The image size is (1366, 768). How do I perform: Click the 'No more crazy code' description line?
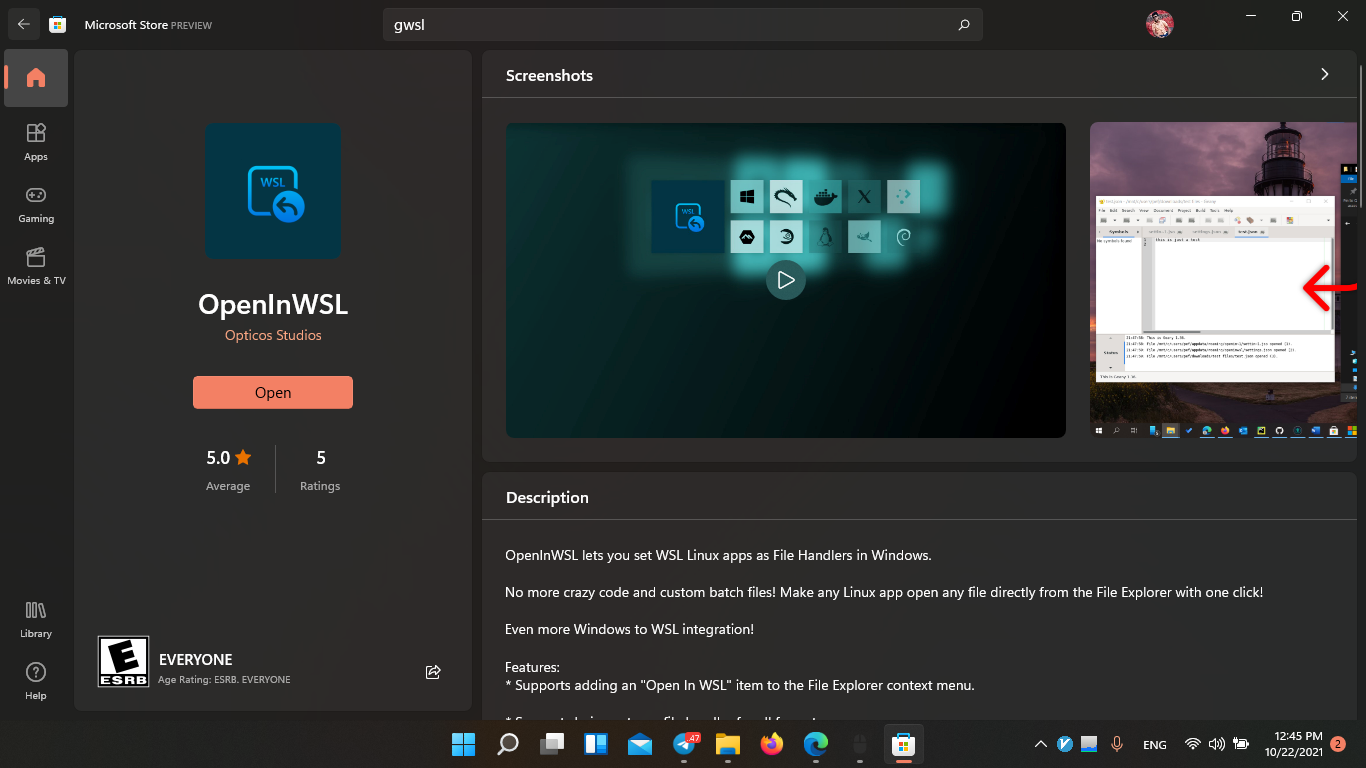point(884,592)
